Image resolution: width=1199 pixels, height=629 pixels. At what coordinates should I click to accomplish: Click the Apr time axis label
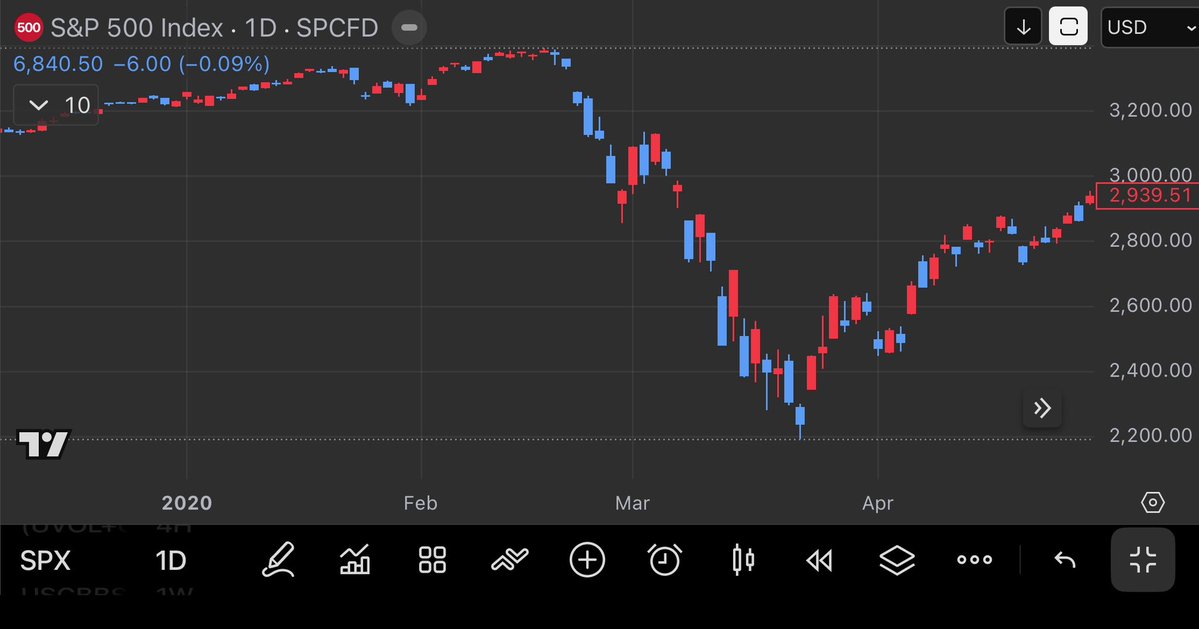click(x=878, y=503)
